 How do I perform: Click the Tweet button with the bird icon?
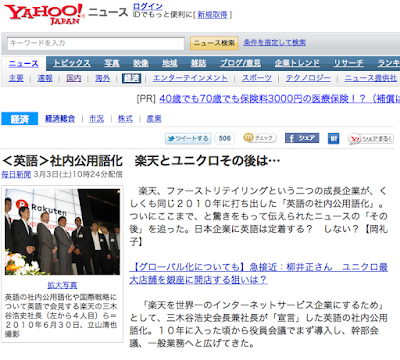tap(188, 138)
